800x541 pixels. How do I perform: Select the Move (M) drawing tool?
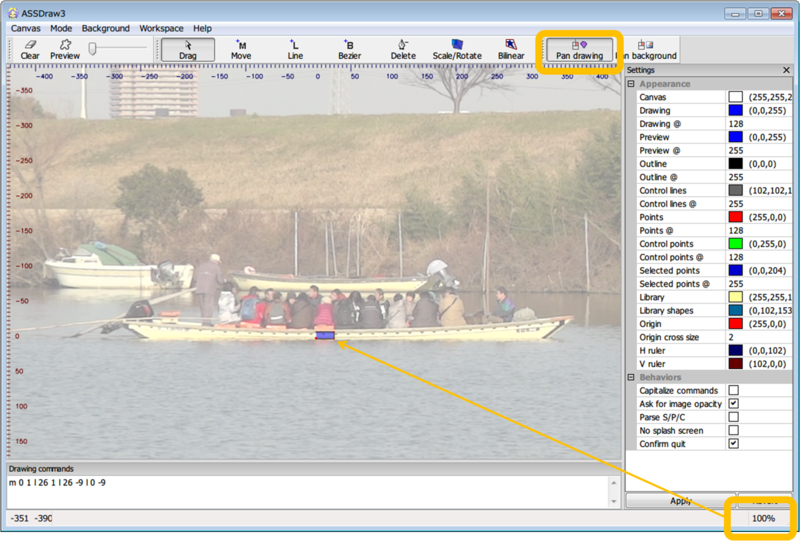pyautogui.click(x=241, y=50)
